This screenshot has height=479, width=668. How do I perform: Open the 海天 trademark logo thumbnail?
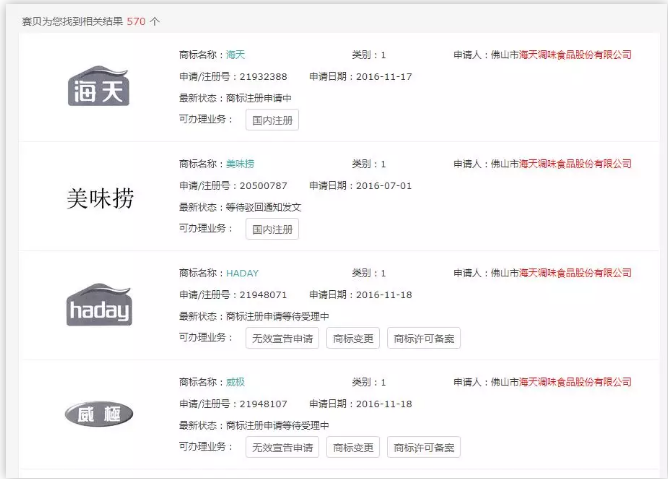pos(99,87)
